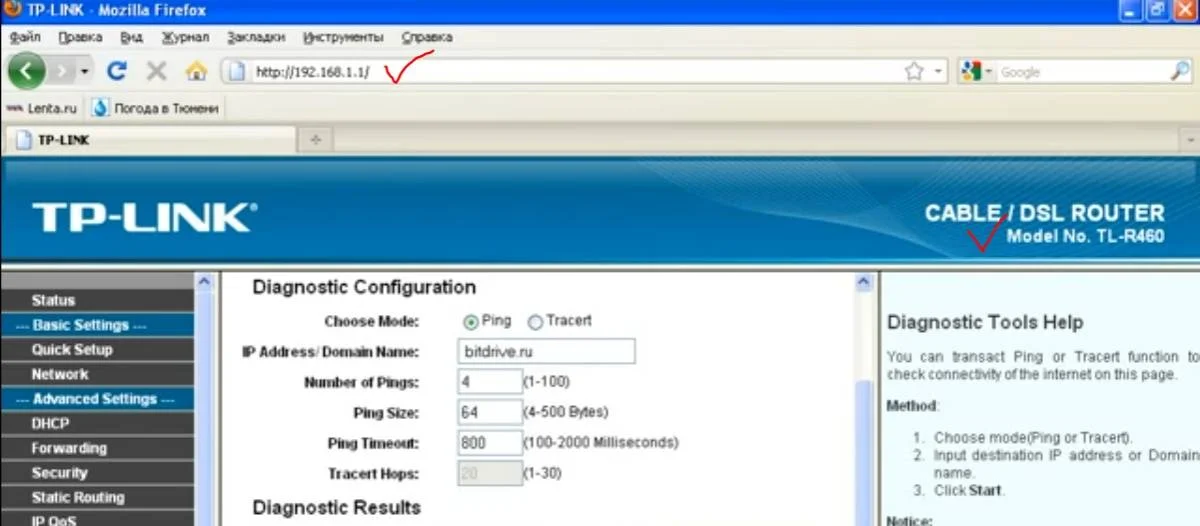Click the sidebar menu scroll up arrow
Image resolution: width=1200 pixels, height=526 pixels.
[204, 283]
